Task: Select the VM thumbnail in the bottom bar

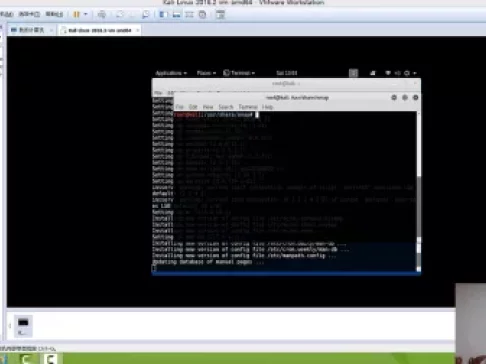Action: click(23, 326)
